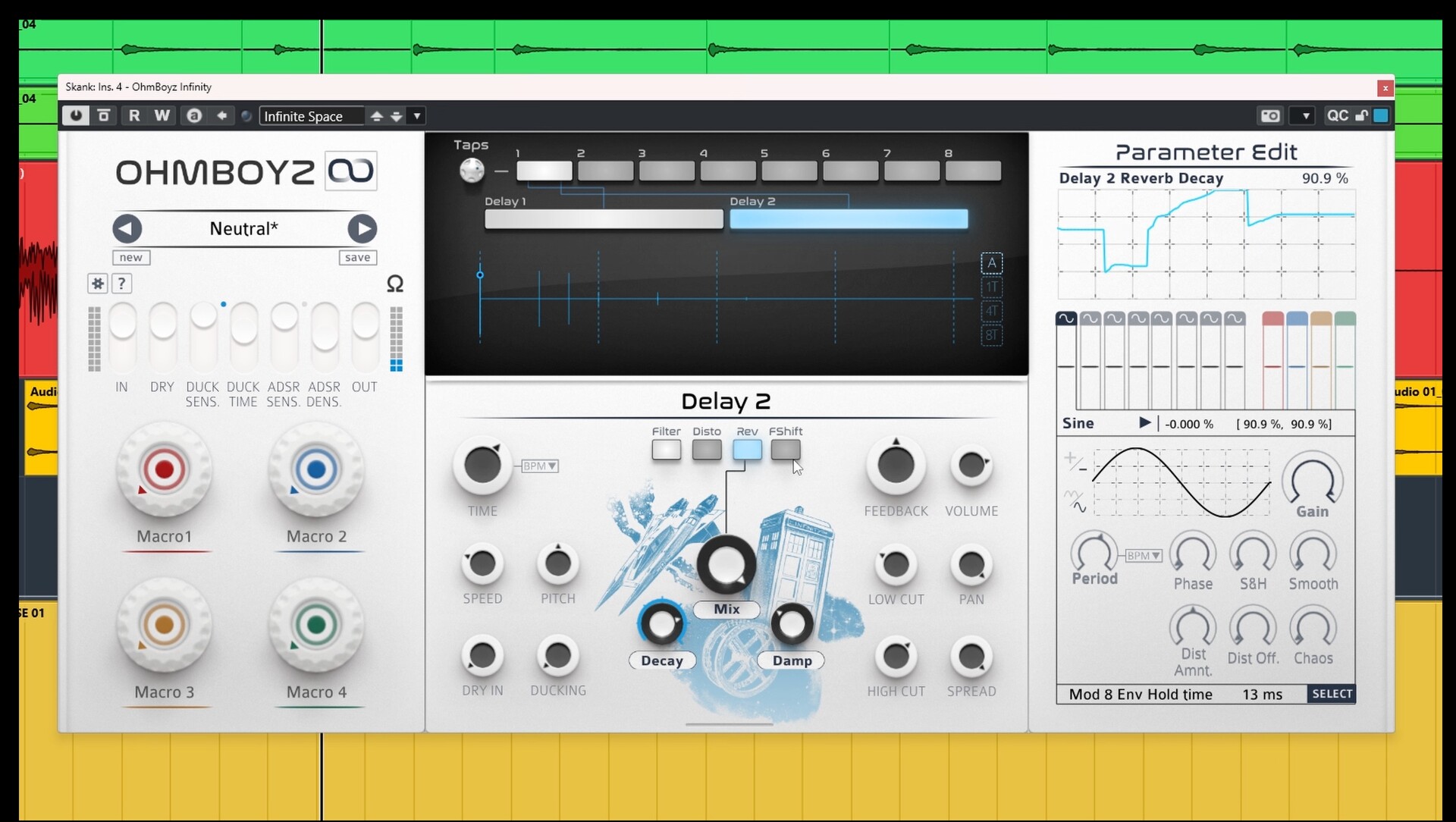1456x822 pixels.
Task: Adjust the IN level slider
Action: (x=122, y=323)
